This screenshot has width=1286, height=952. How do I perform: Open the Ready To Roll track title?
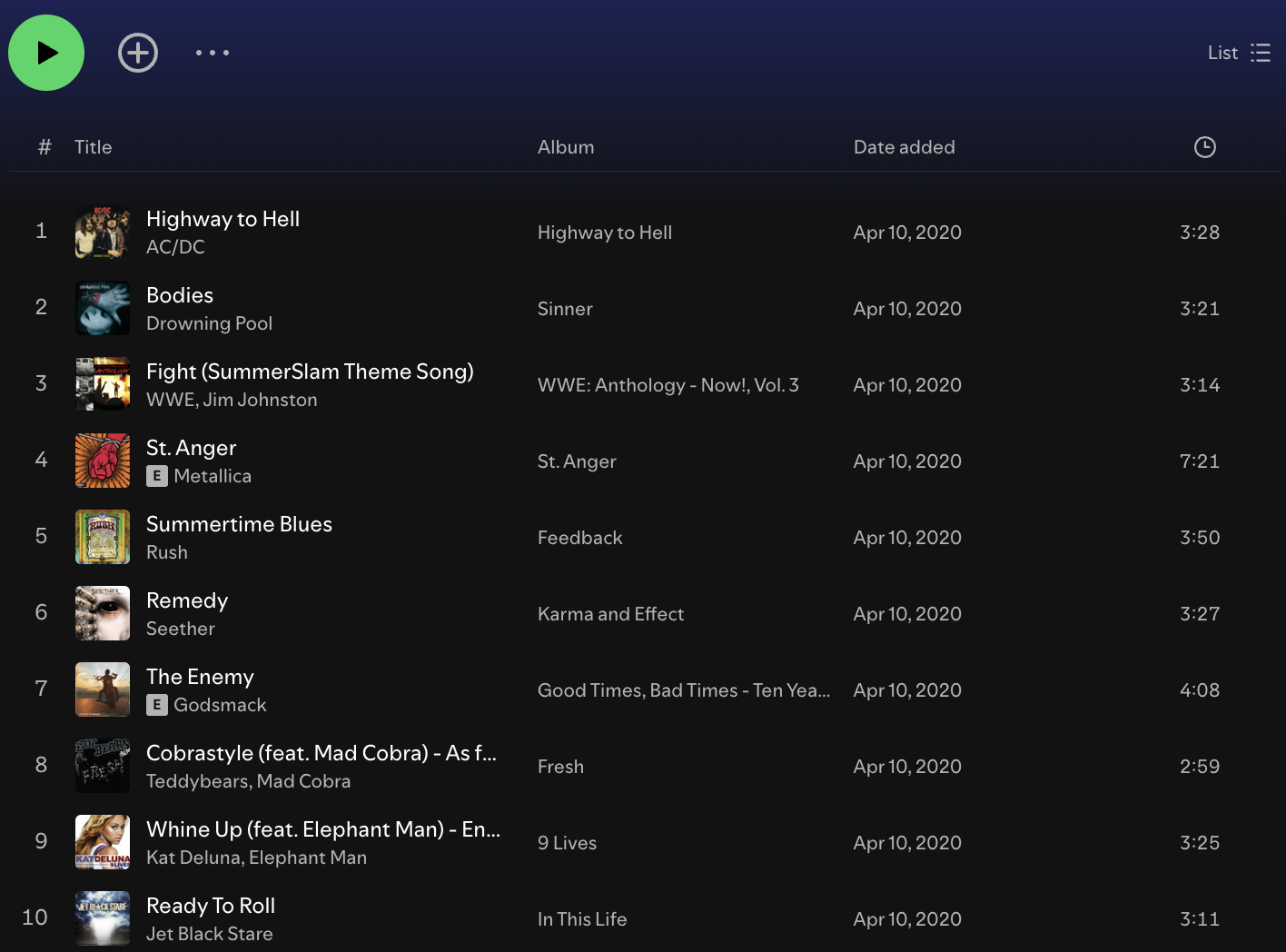(x=211, y=906)
